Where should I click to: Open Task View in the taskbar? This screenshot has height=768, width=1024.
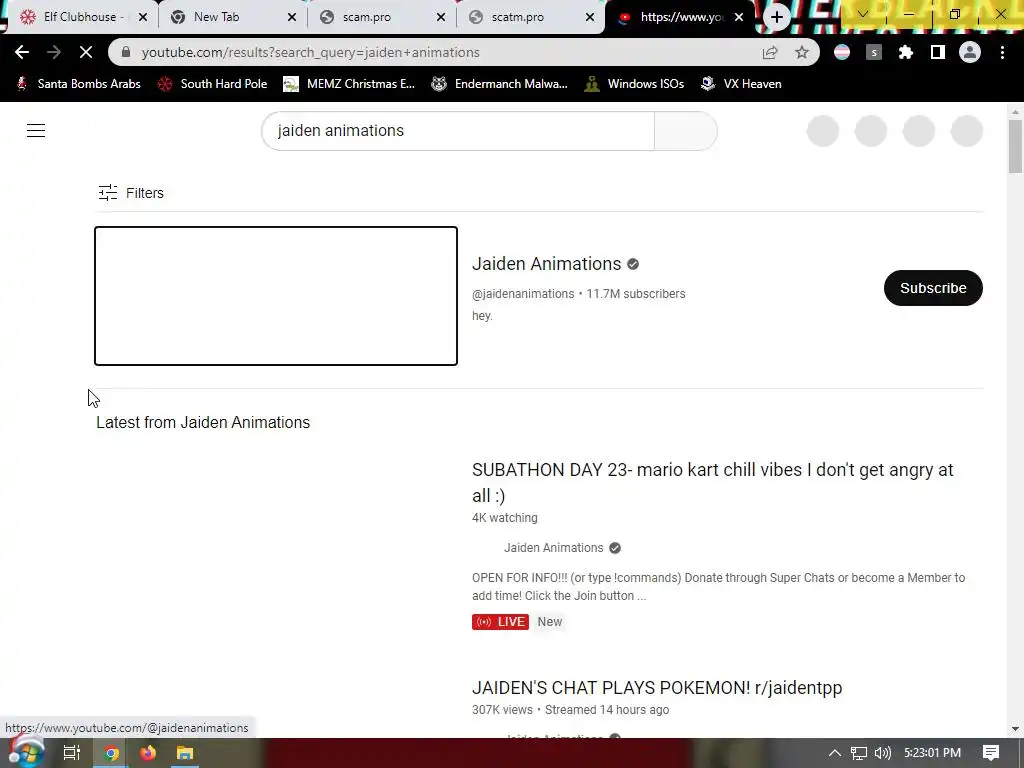point(72,753)
